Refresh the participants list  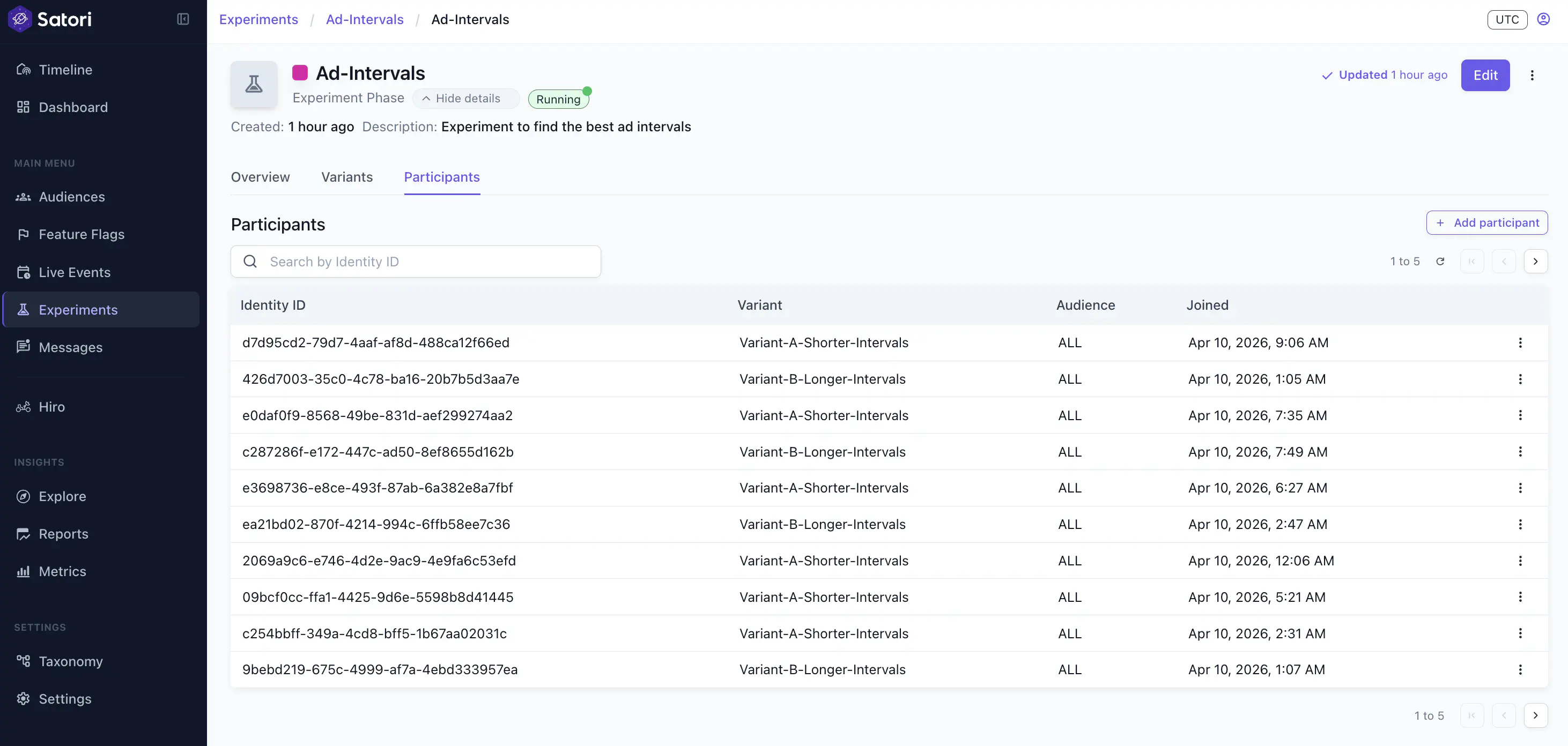(1440, 262)
